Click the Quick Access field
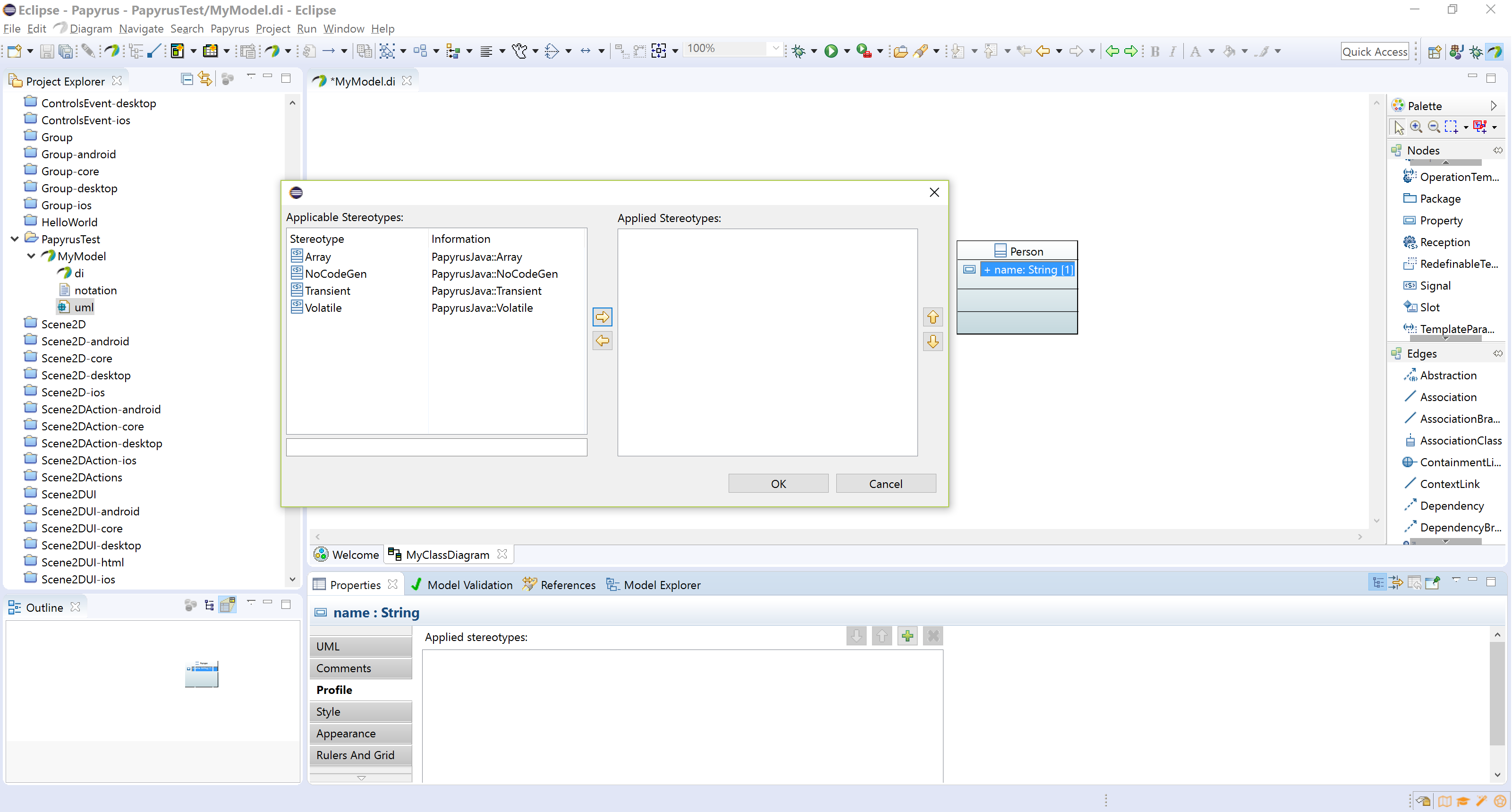 1375,51
